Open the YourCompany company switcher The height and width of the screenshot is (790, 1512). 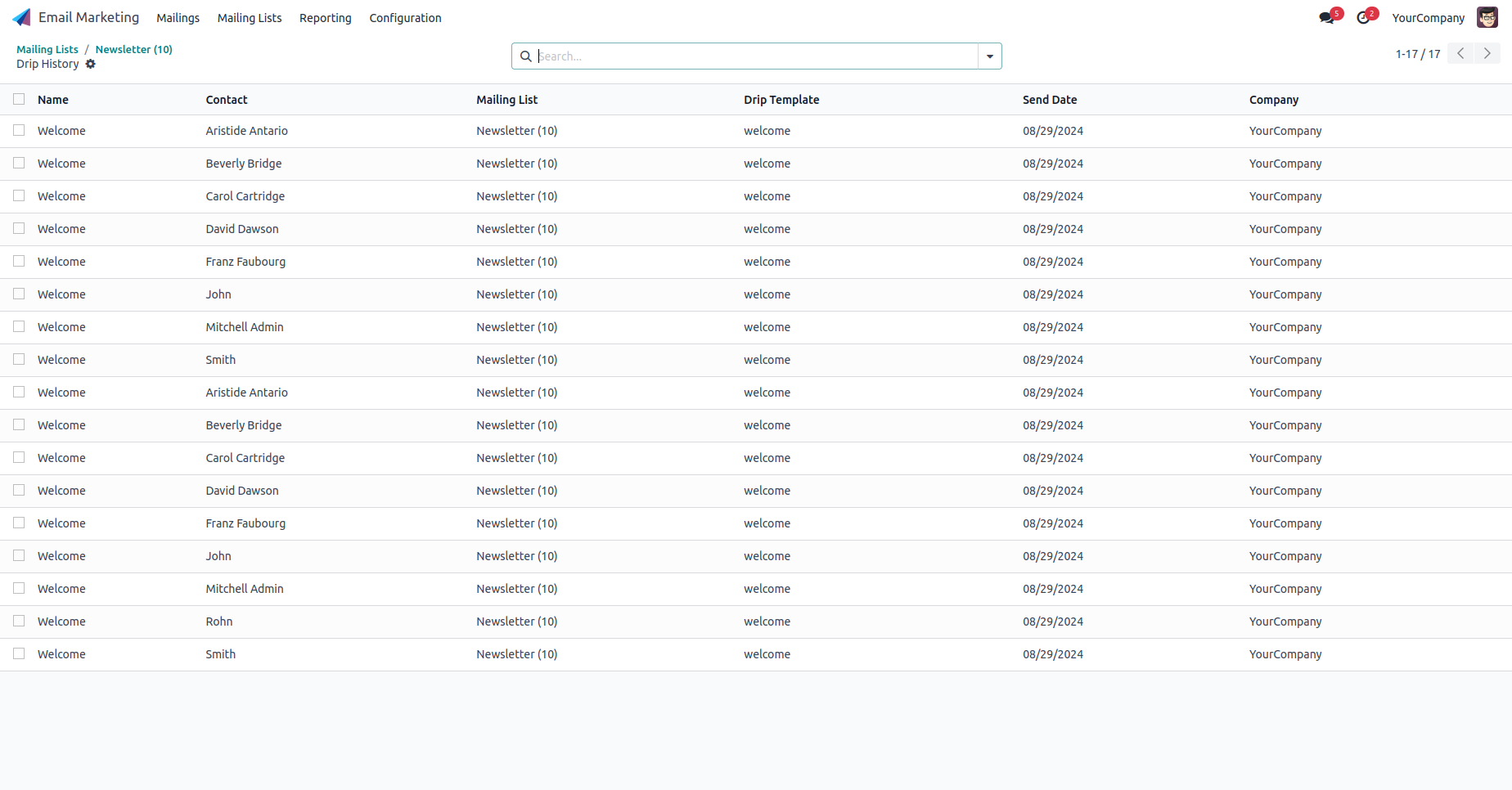(x=1429, y=18)
